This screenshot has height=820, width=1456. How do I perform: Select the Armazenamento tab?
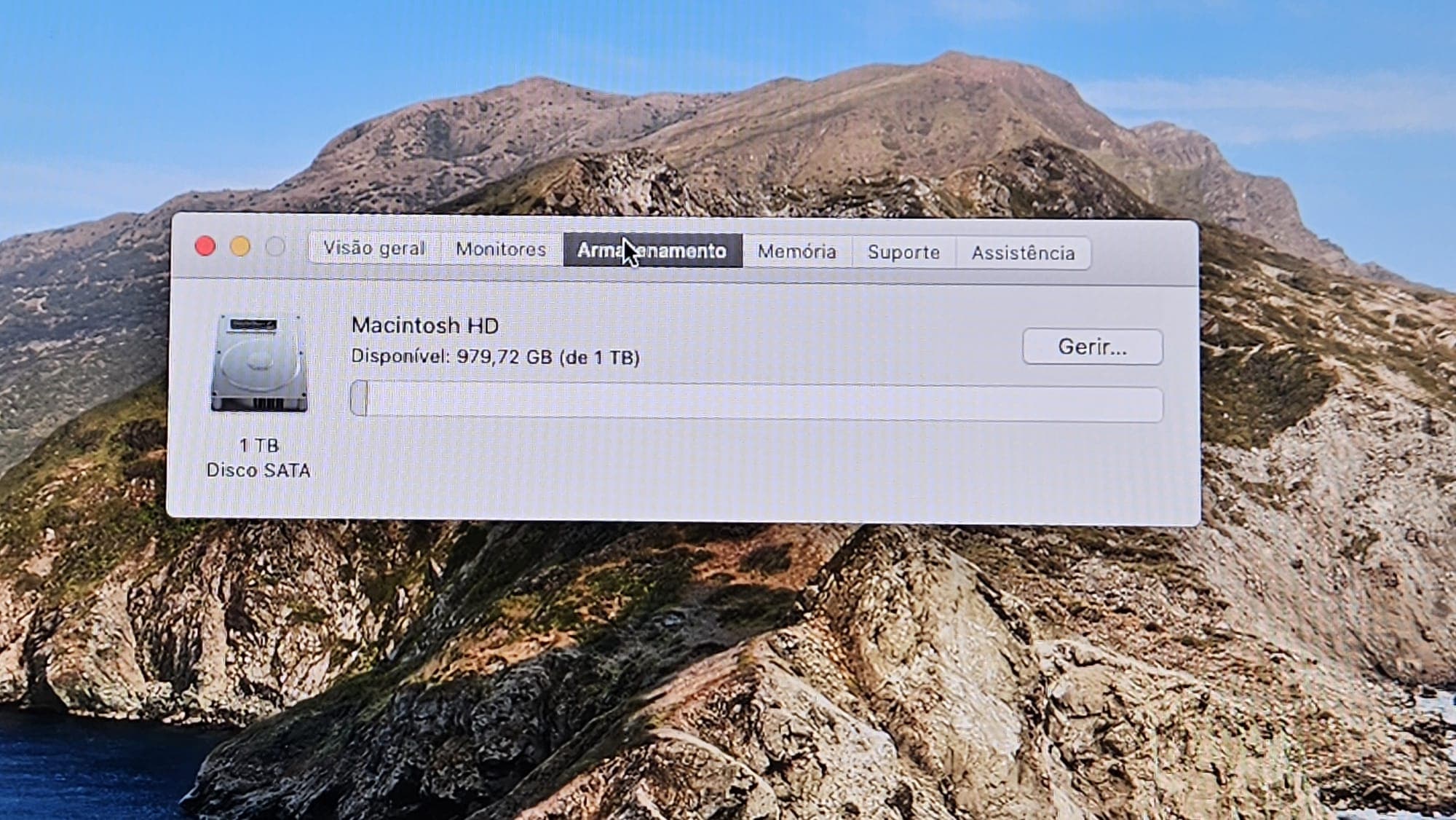pyautogui.click(x=652, y=251)
